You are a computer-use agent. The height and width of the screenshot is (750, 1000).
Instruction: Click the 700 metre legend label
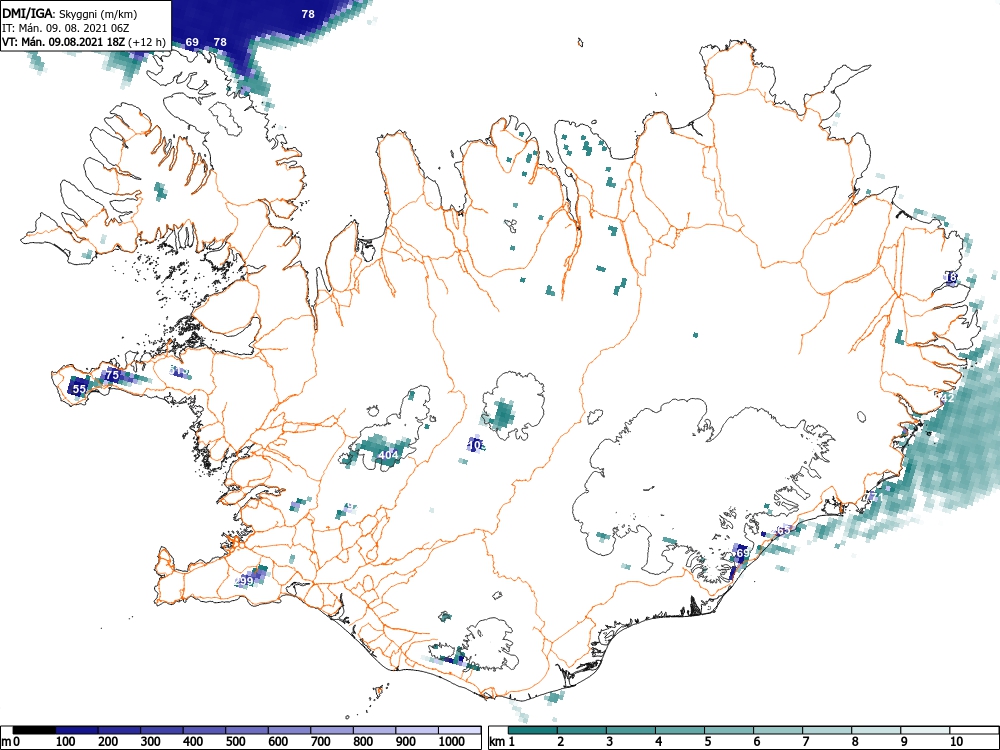[321, 742]
